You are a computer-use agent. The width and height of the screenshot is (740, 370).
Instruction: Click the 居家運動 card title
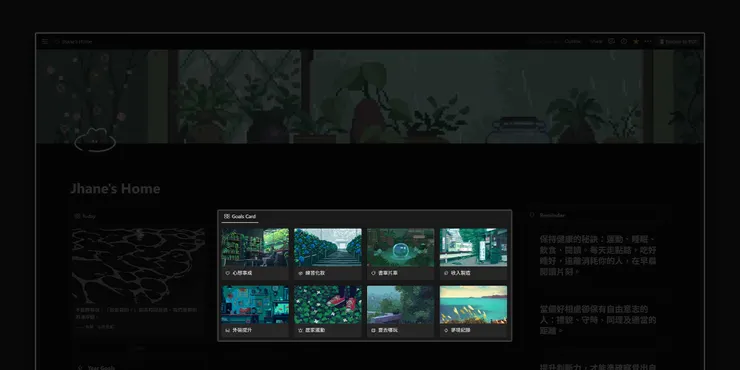coord(315,330)
